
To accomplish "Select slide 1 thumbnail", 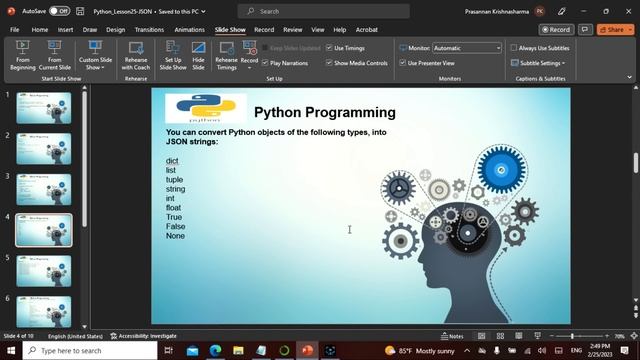I will [x=44, y=108].
